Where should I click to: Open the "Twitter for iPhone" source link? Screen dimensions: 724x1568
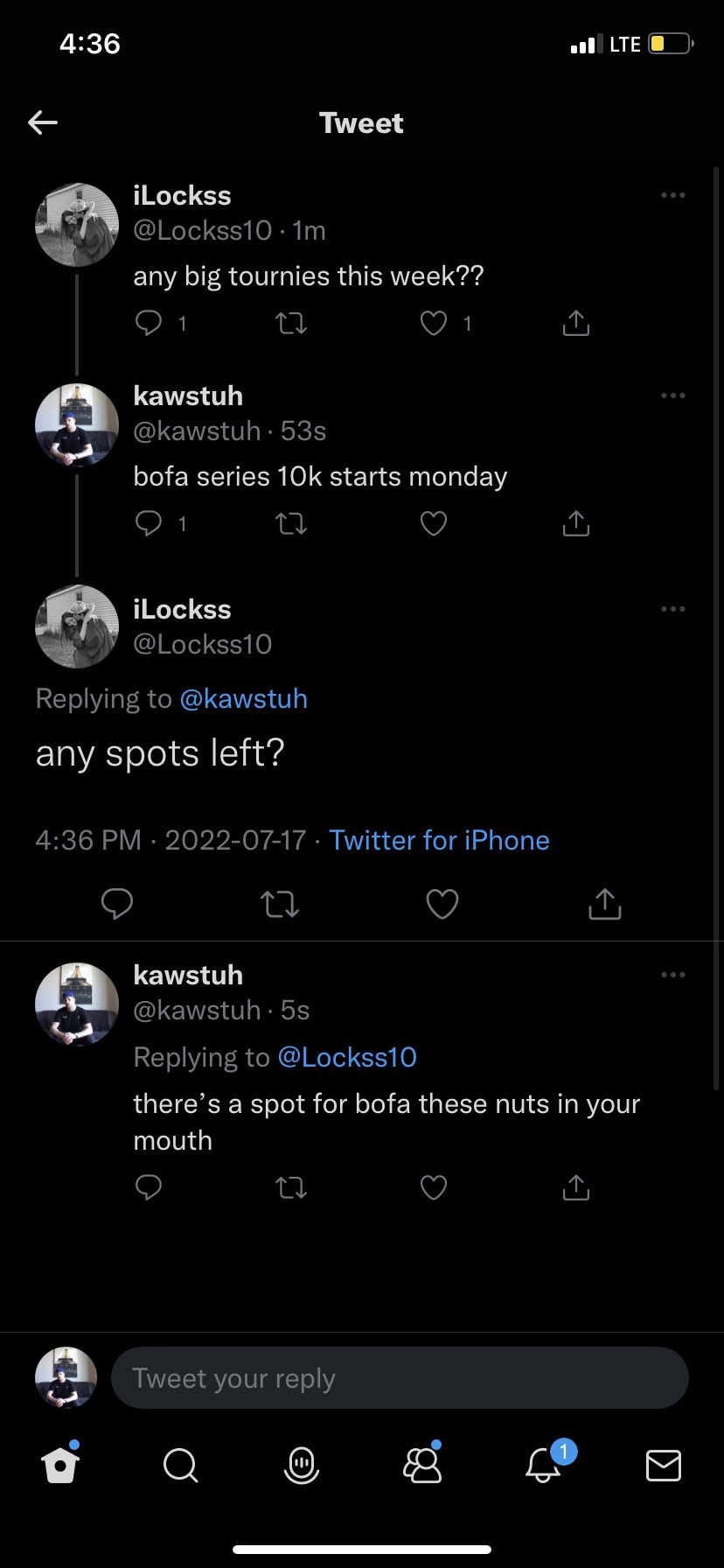coord(439,840)
